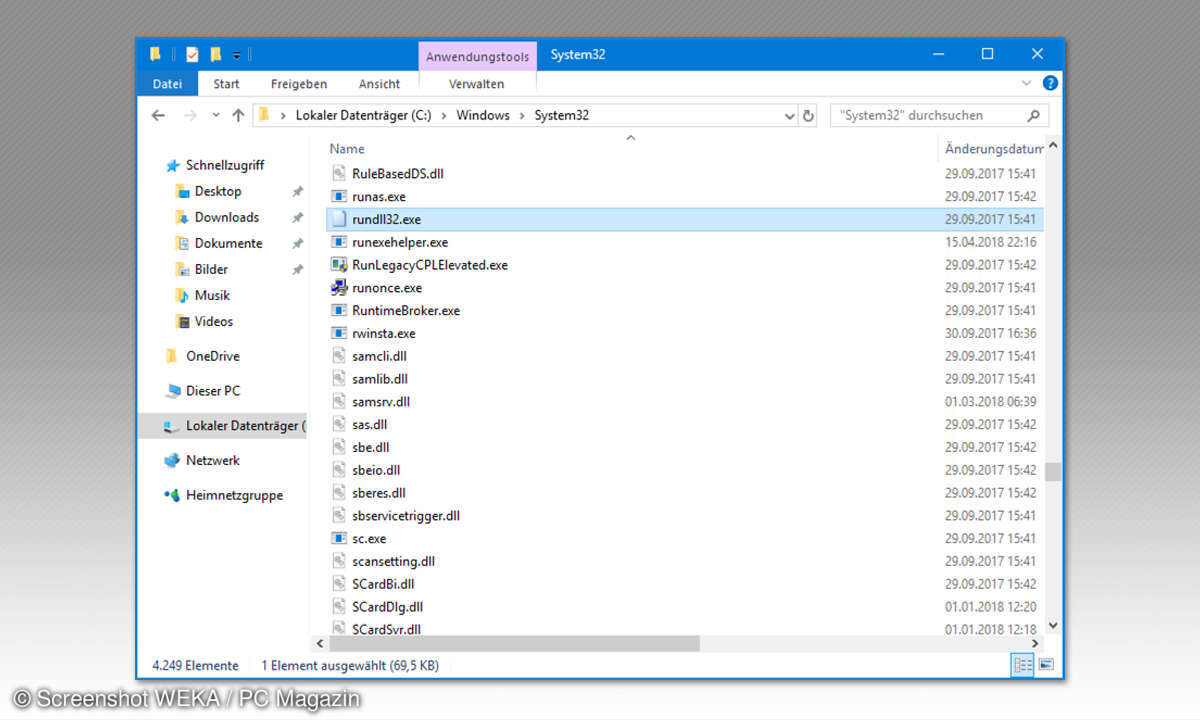Viewport: 1200px width, 720px height.
Task: Click the runexehelper.exe file icon
Action: (339, 242)
